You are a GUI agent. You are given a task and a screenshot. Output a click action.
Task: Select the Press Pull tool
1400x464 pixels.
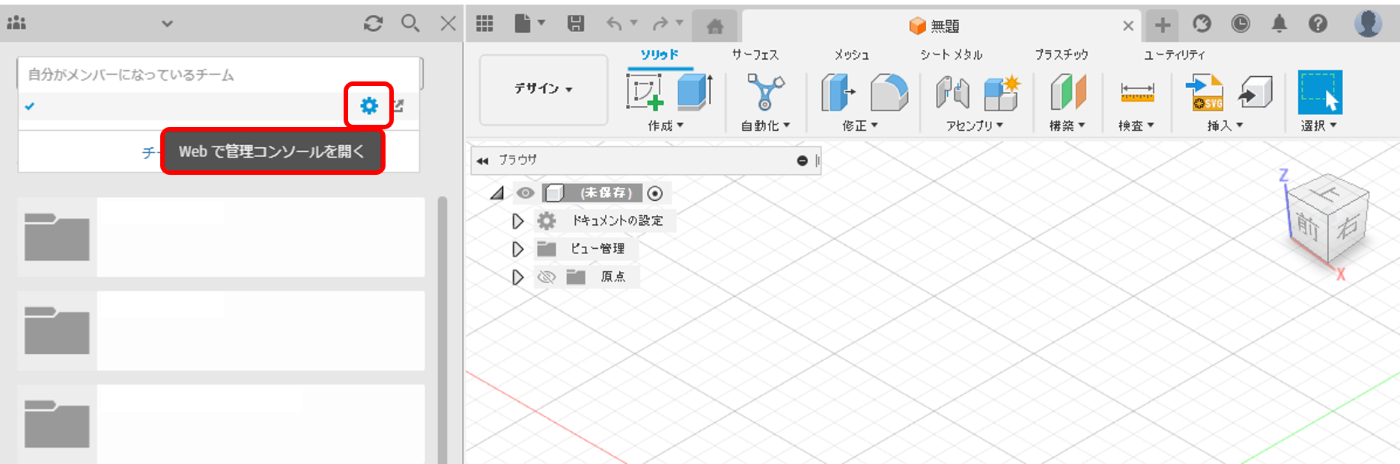point(838,92)
